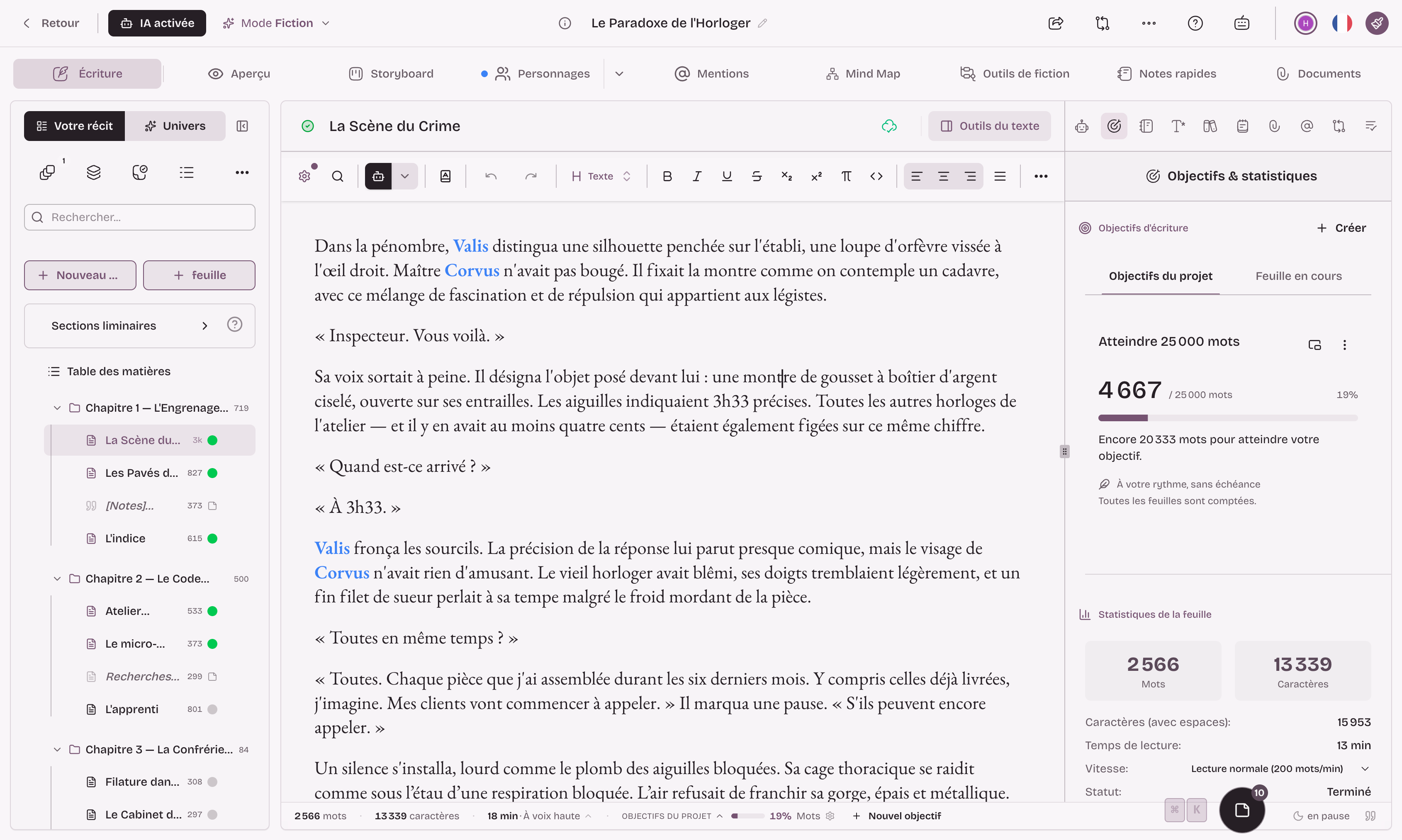Image resolution: width=1402 pixels, height=840 pixels.
Task: Open the help question-mark icon in header
Action: tap(1195, 23)
